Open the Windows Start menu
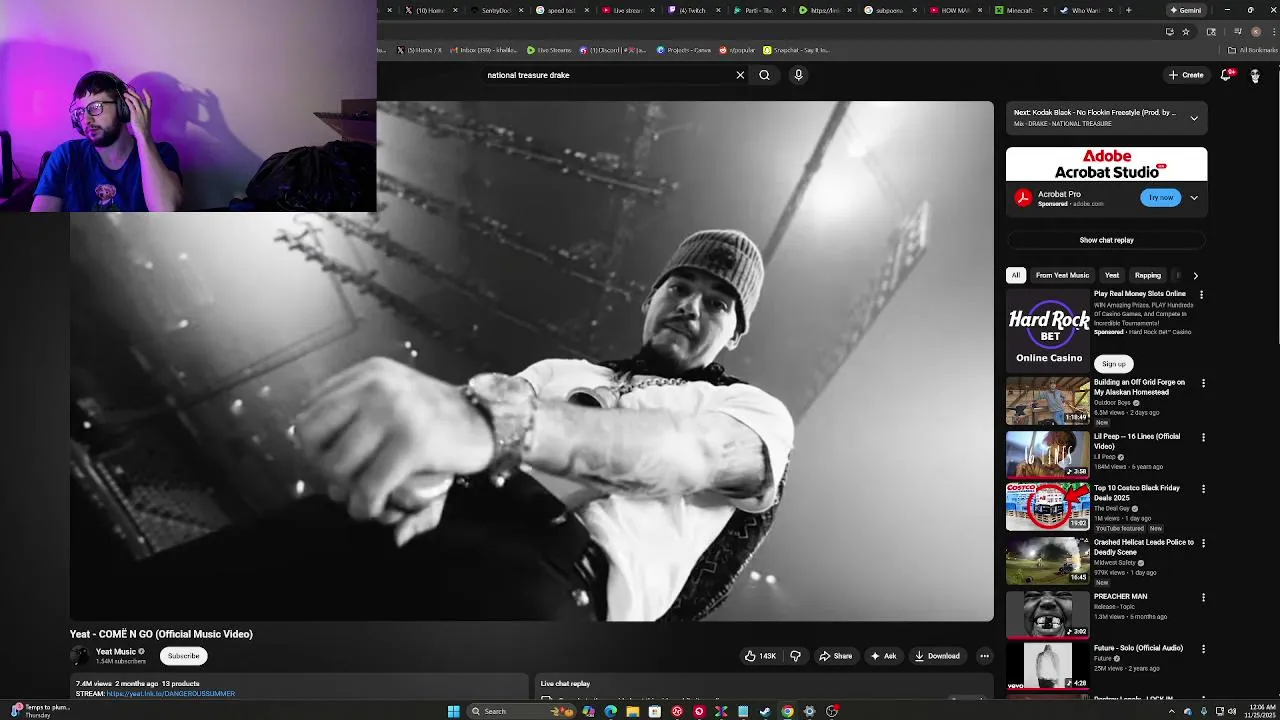Image resolution: width=1280 pixels, height=720 pixels. [453, 711]
